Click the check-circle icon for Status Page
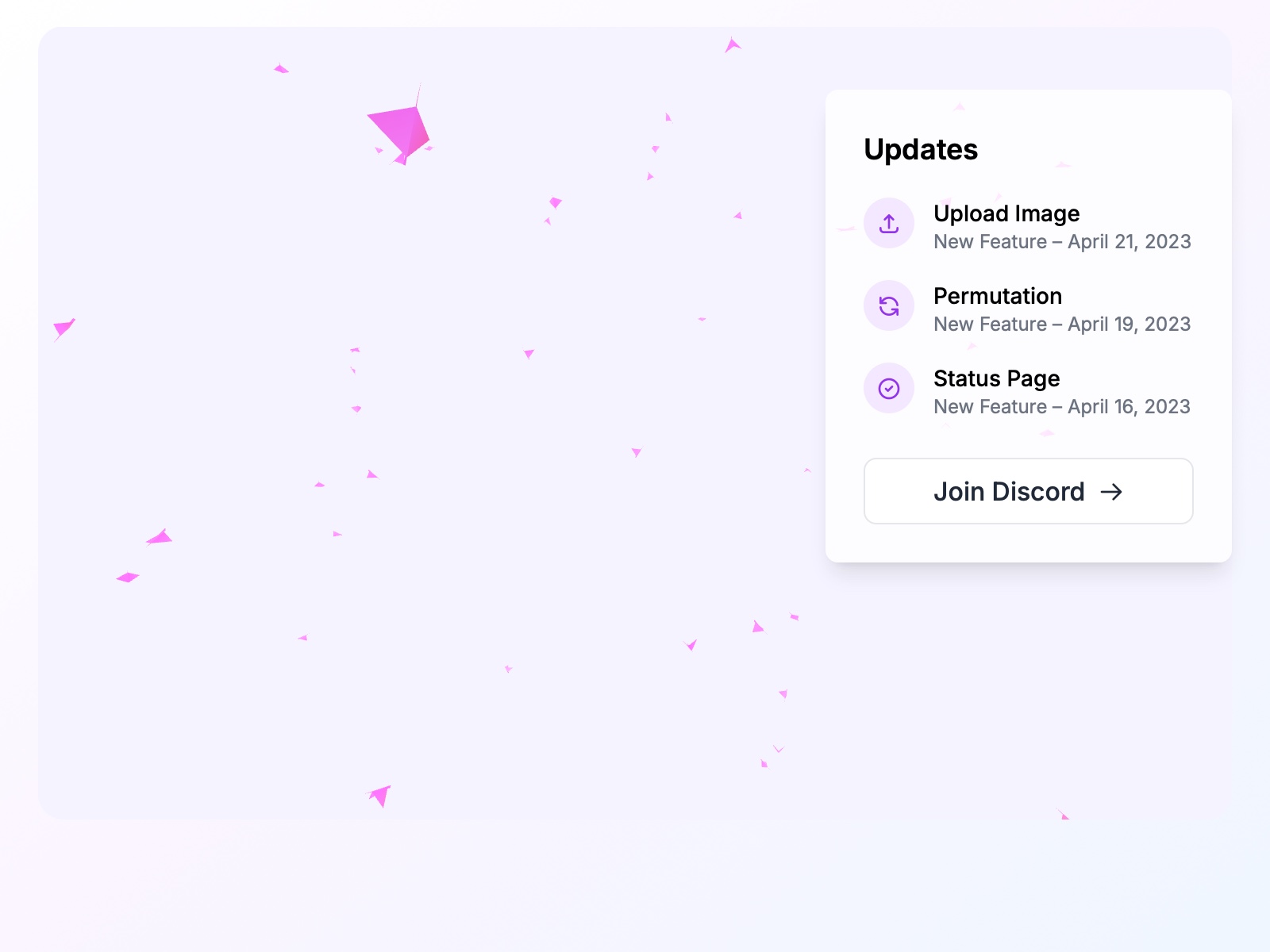The width and height of the screenshot is (1270, 952). pyautogui.click(x=889, y=388)
